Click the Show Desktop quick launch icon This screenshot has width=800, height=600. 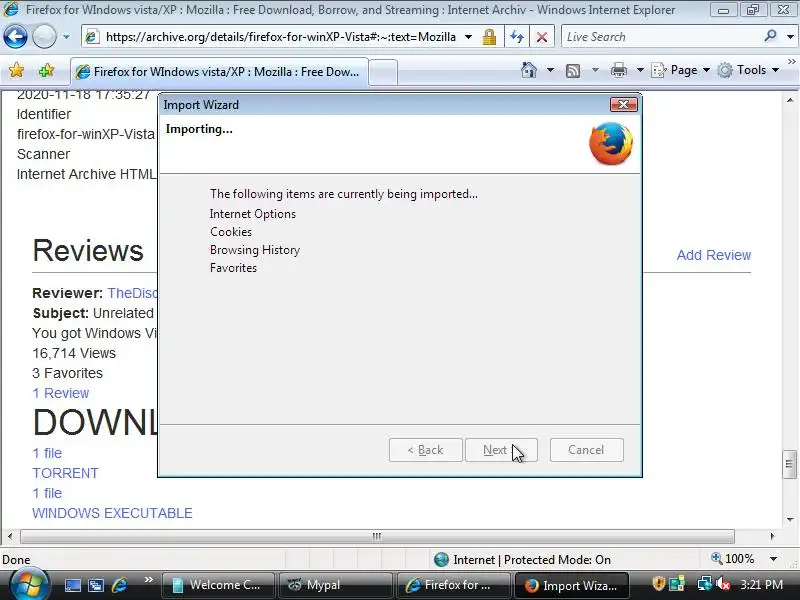[72, 585]
